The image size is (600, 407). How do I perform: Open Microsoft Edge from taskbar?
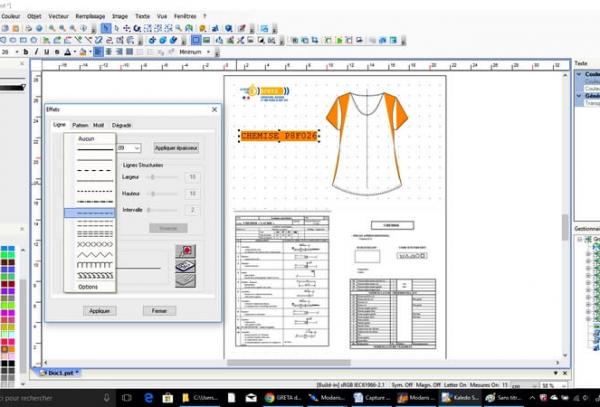tap(148, 398)
